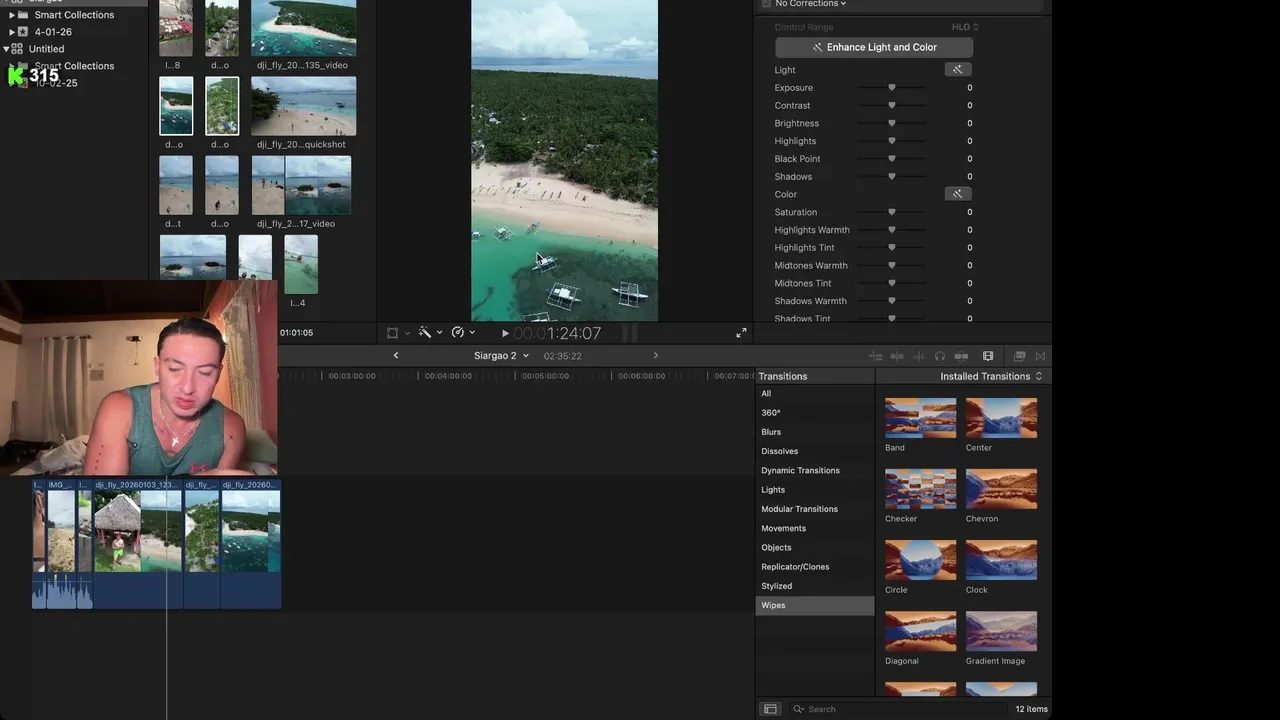Viewport: 1280px width, 720px height.
Task: Enter fullscreen viewer playback
Action: tap(741, 333)
